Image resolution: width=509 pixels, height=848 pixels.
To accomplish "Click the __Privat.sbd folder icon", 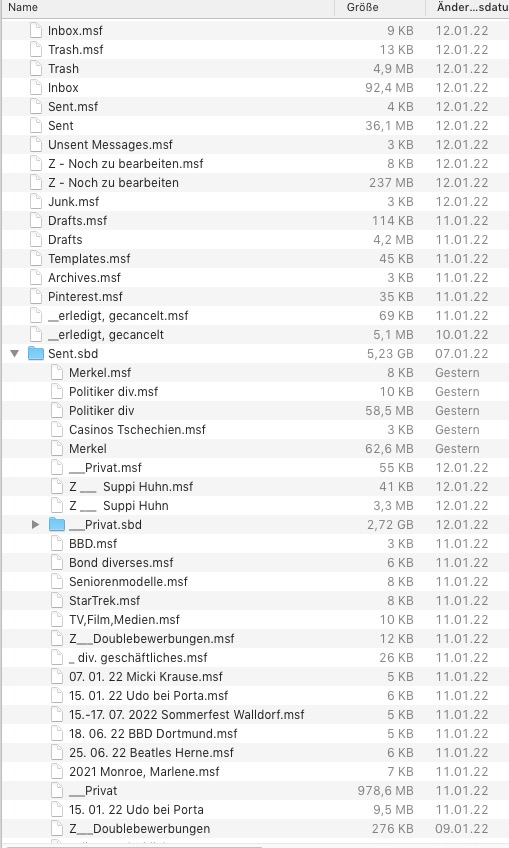I will pos(57,525).
